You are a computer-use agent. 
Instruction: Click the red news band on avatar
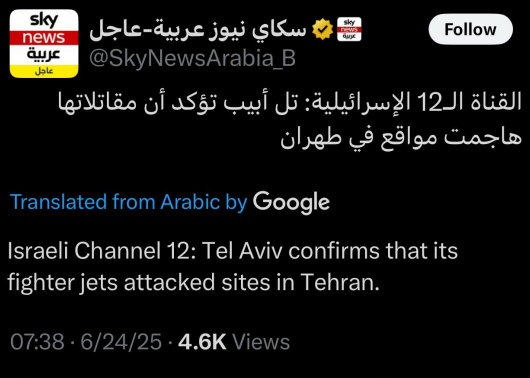click(x=44, y=38)
